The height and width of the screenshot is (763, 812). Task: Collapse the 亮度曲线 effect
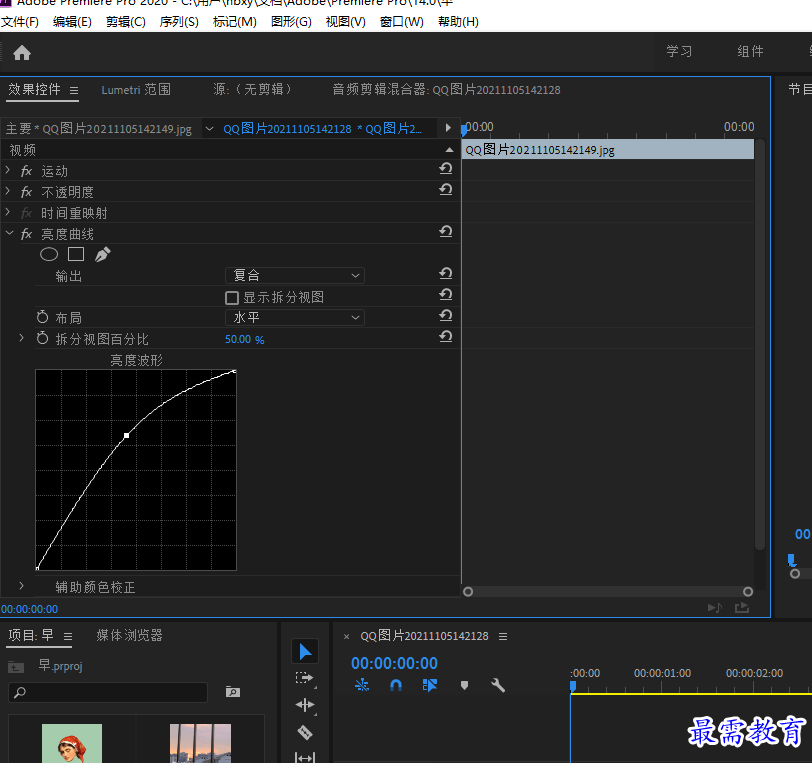pos(9,234)
